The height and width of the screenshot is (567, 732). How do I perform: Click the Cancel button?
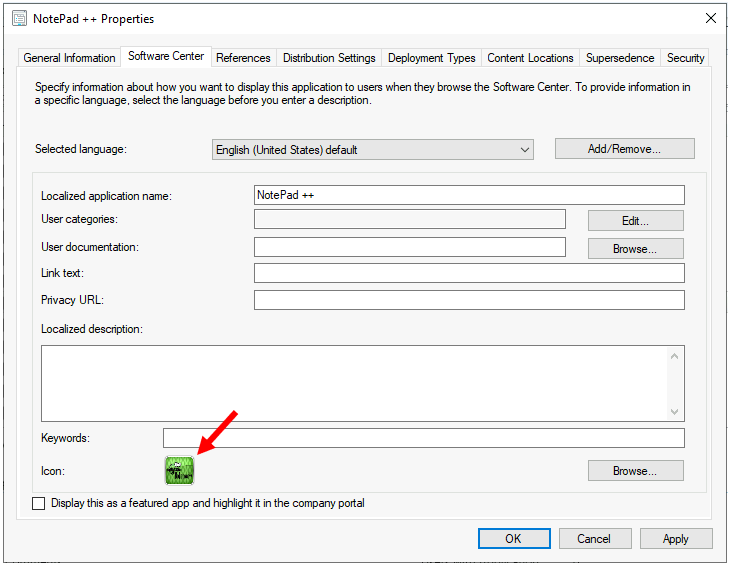point(595,539)
